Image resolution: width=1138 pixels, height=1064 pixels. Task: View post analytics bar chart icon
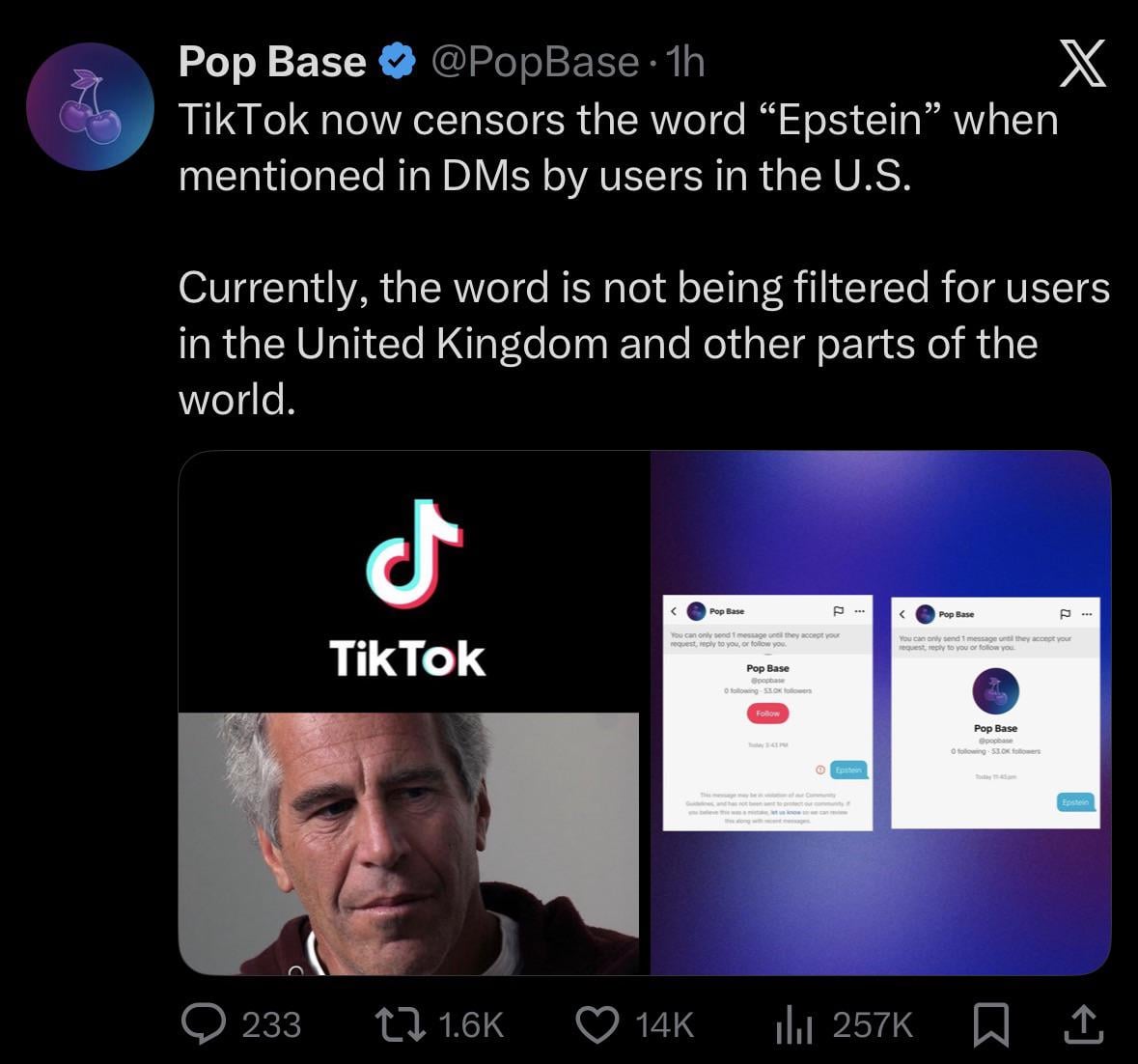coord(794,1024)
